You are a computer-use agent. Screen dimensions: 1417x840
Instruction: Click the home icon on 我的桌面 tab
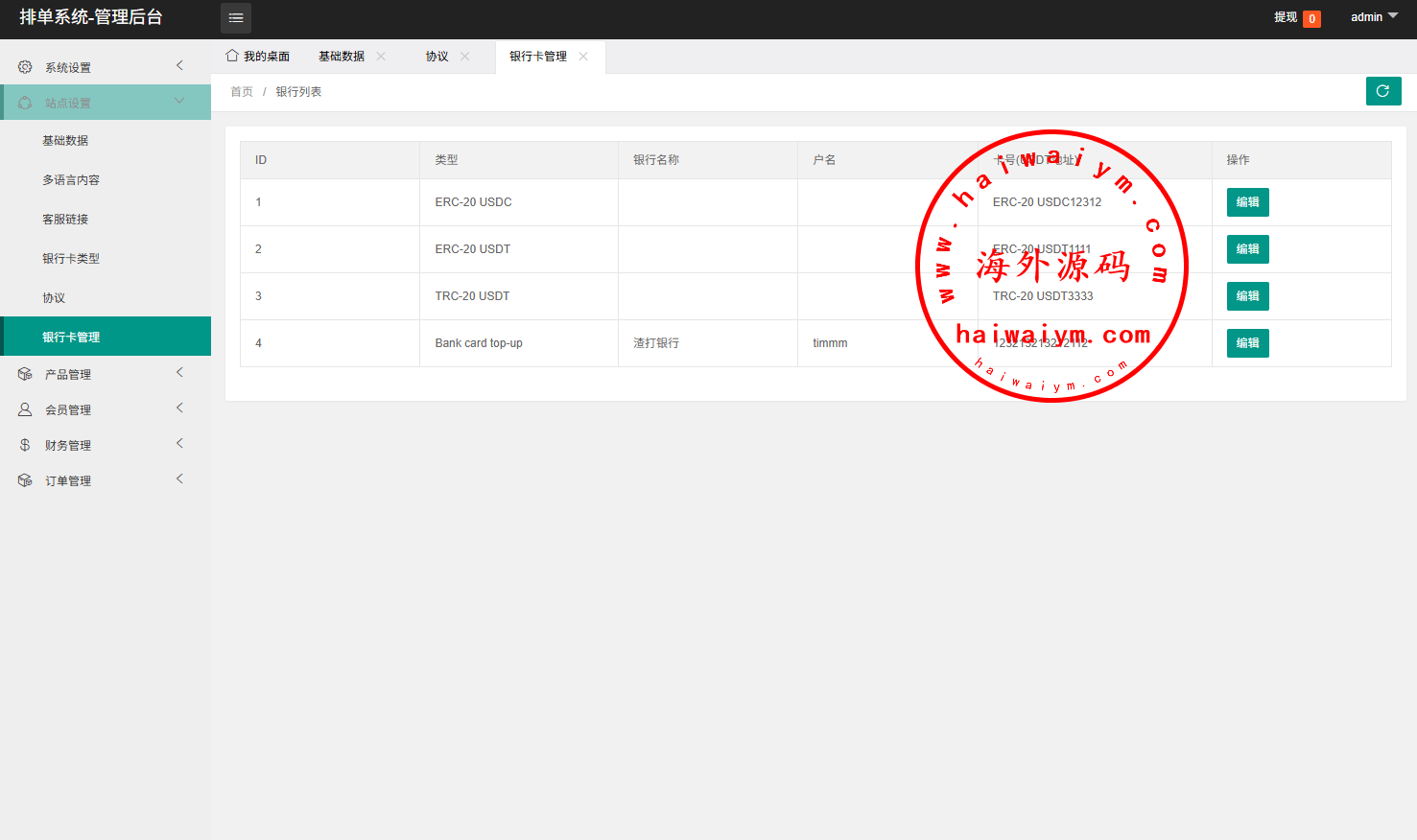pos(232,56)
